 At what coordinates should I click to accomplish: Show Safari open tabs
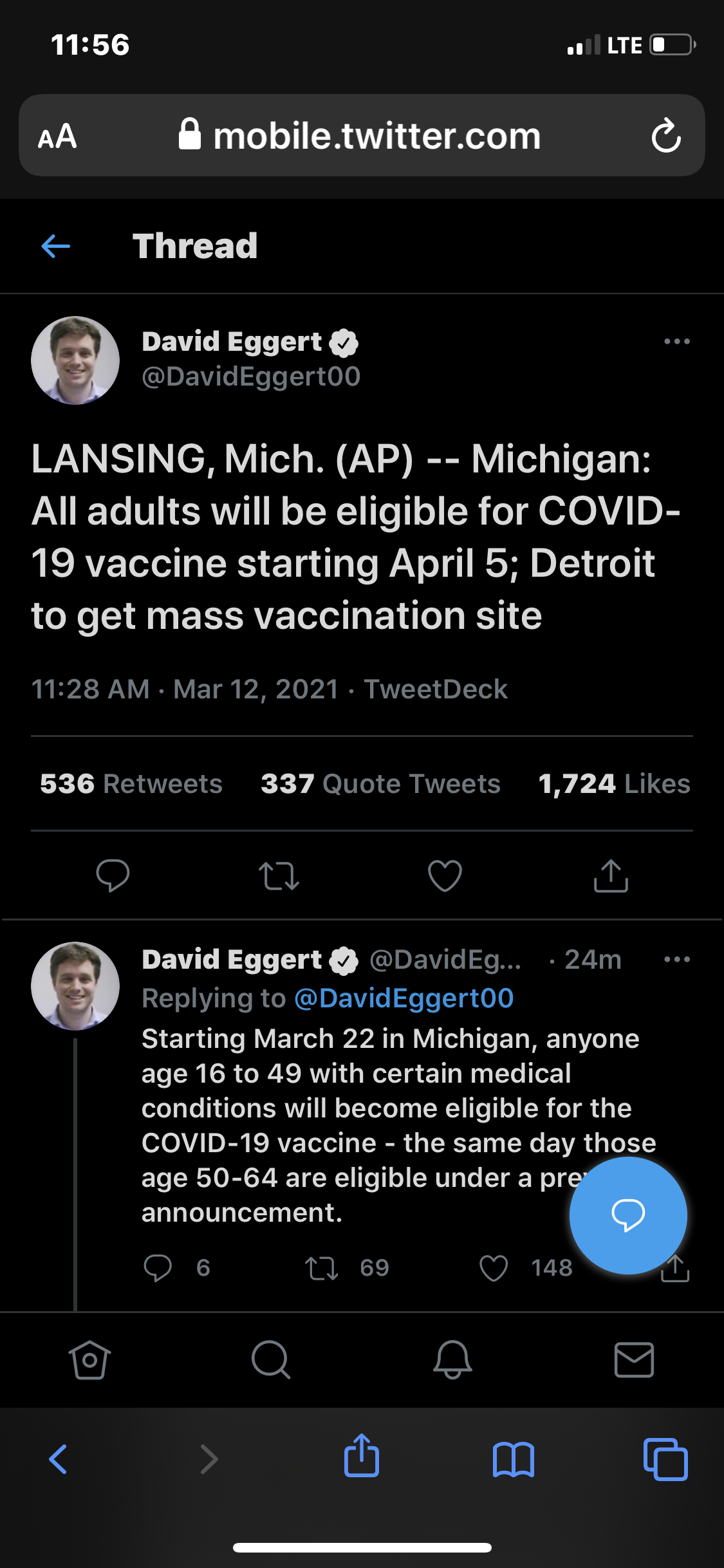(665, 1459)
